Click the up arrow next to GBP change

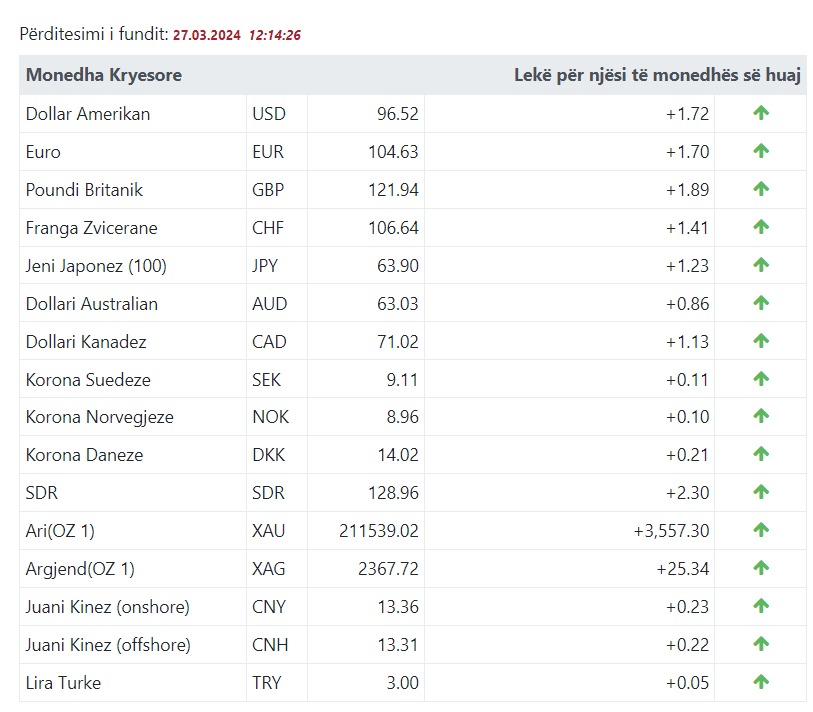point(760,189)
